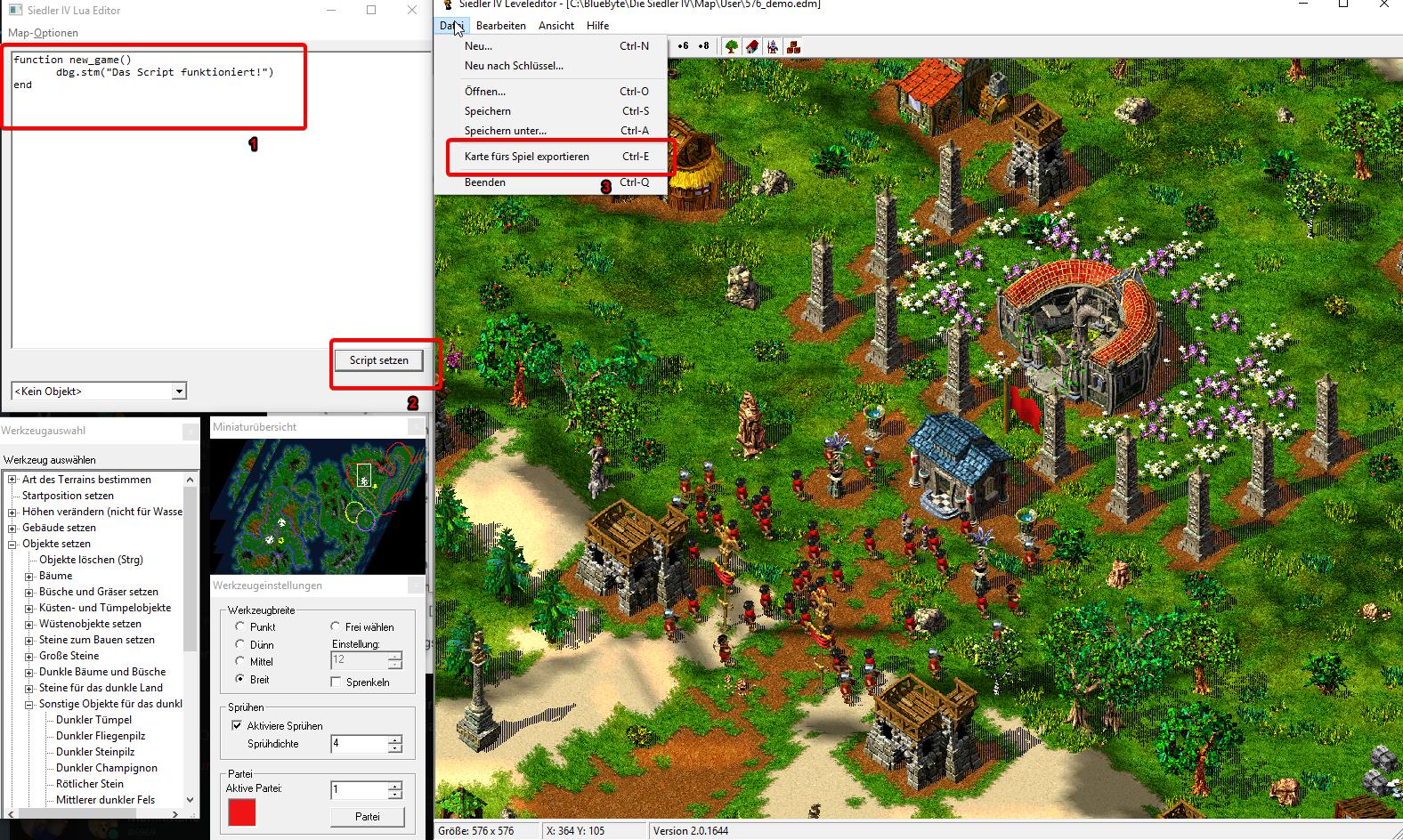Close the Miniaturübersicht panel
The image size is (1403, 840).
(416, 427)
